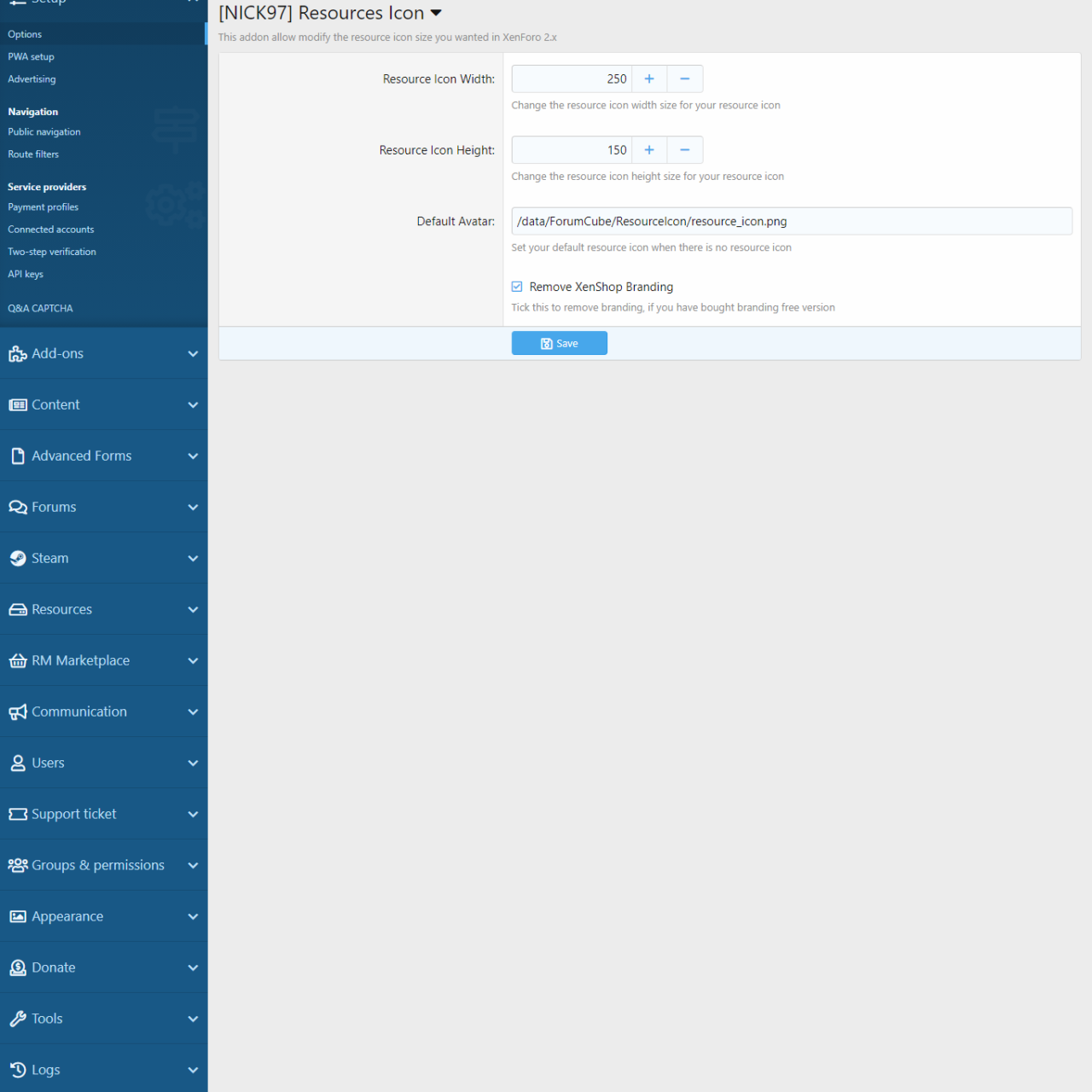The image size is (1092, 1092).
Task: Click the Default Avatar path field
Action: [791, 222]
